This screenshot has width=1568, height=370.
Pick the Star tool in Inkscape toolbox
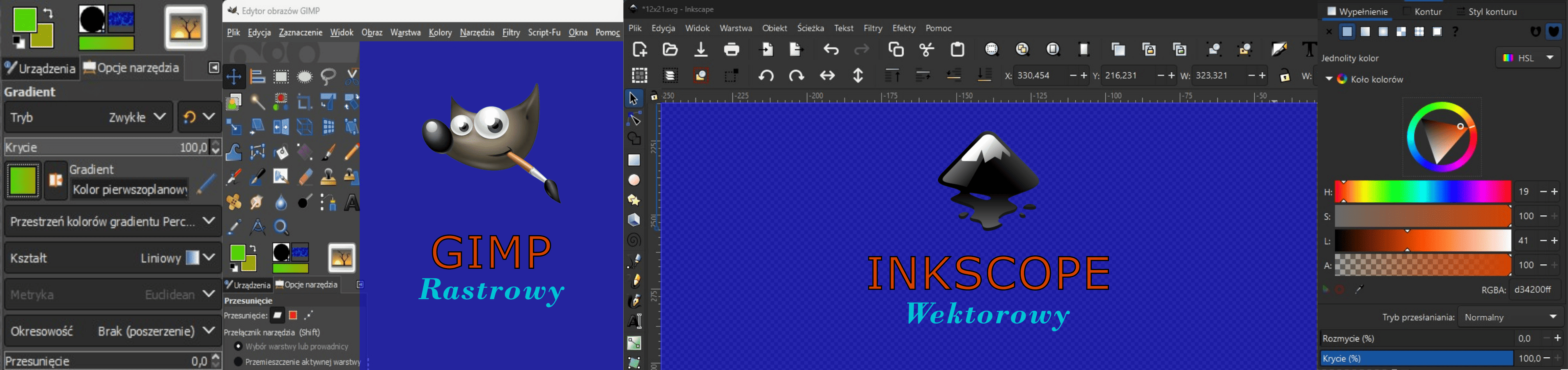634,200
